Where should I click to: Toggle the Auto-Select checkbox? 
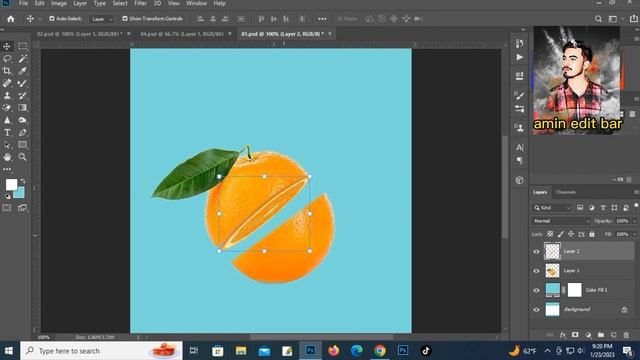[x=52, y=19]
